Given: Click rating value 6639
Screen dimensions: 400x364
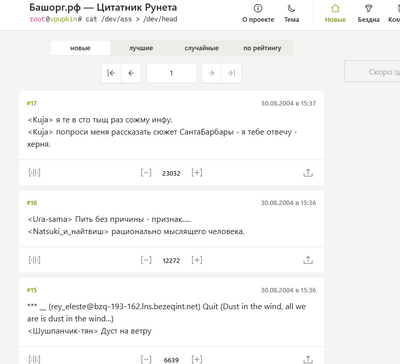Looking at the screenshot, I should tap(171, 360).
